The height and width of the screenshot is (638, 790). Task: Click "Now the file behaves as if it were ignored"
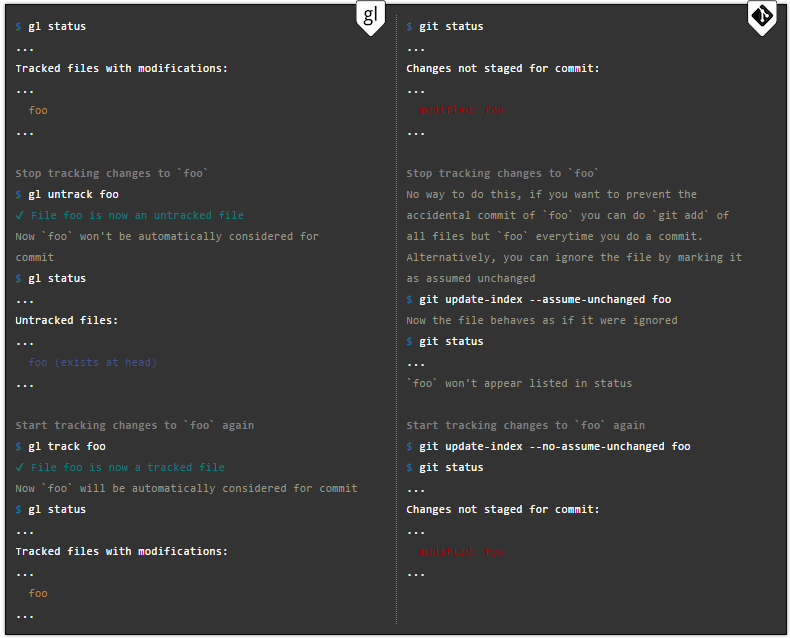(541, 320)
